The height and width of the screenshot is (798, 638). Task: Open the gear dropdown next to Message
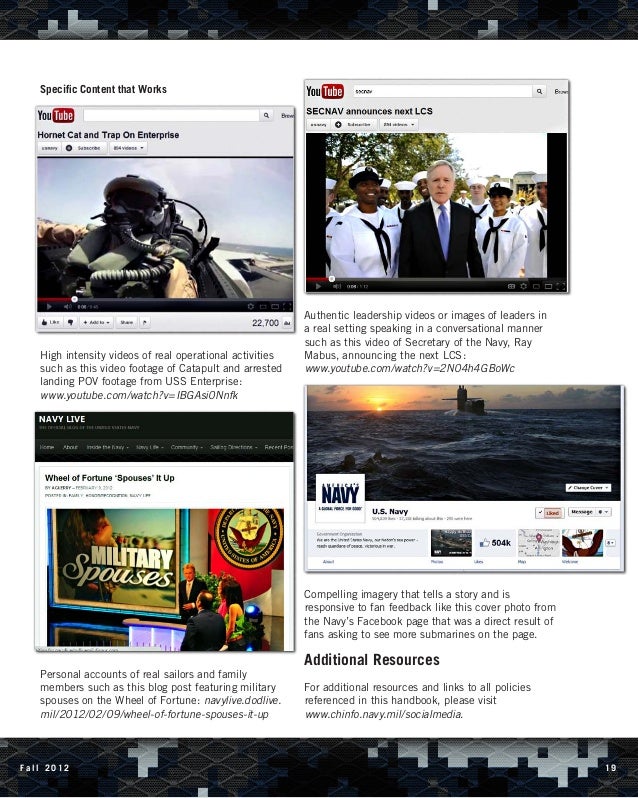(x=603, y=512)
